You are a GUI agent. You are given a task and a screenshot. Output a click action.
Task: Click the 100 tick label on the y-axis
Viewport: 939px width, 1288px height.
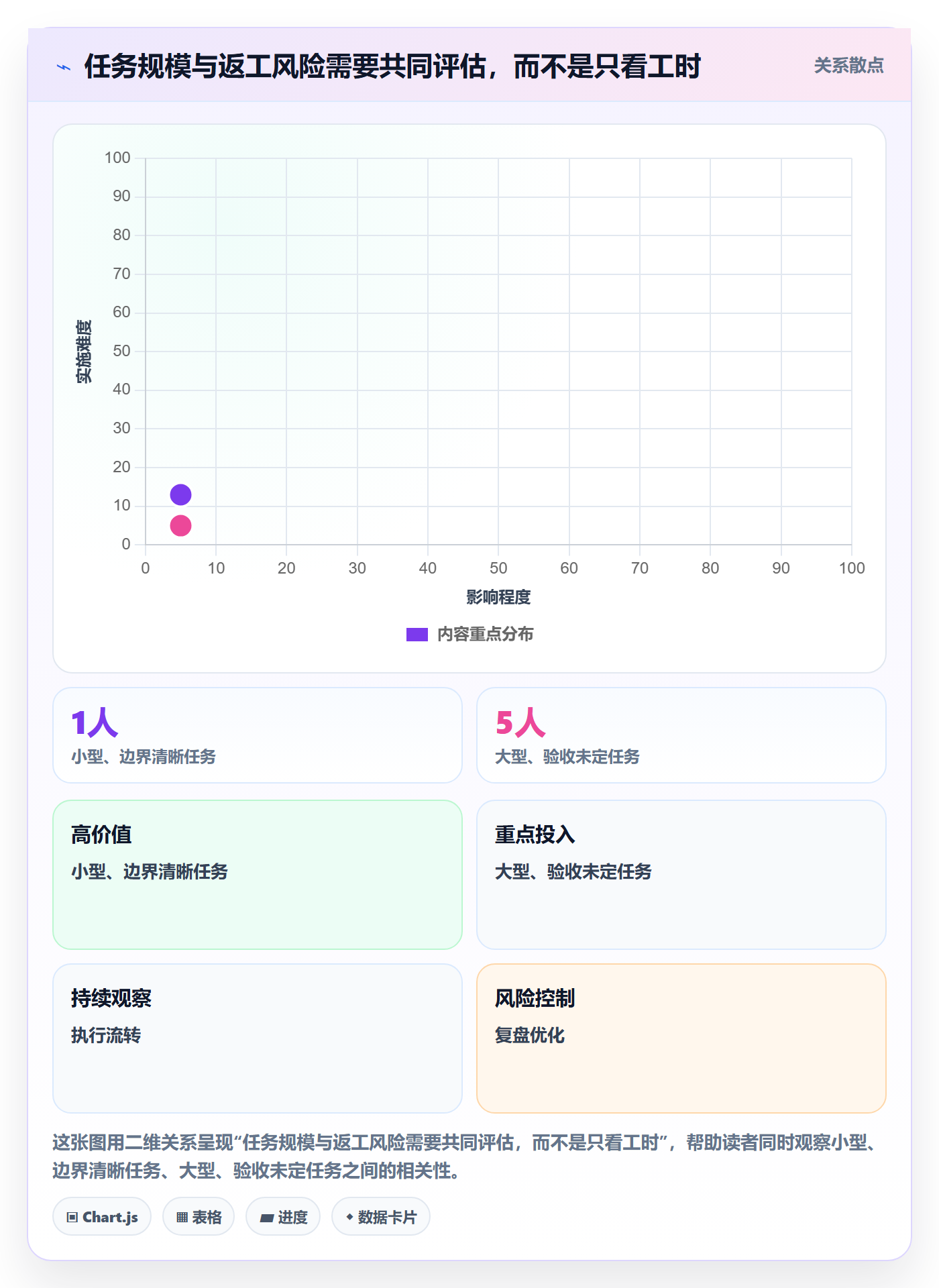117,158
